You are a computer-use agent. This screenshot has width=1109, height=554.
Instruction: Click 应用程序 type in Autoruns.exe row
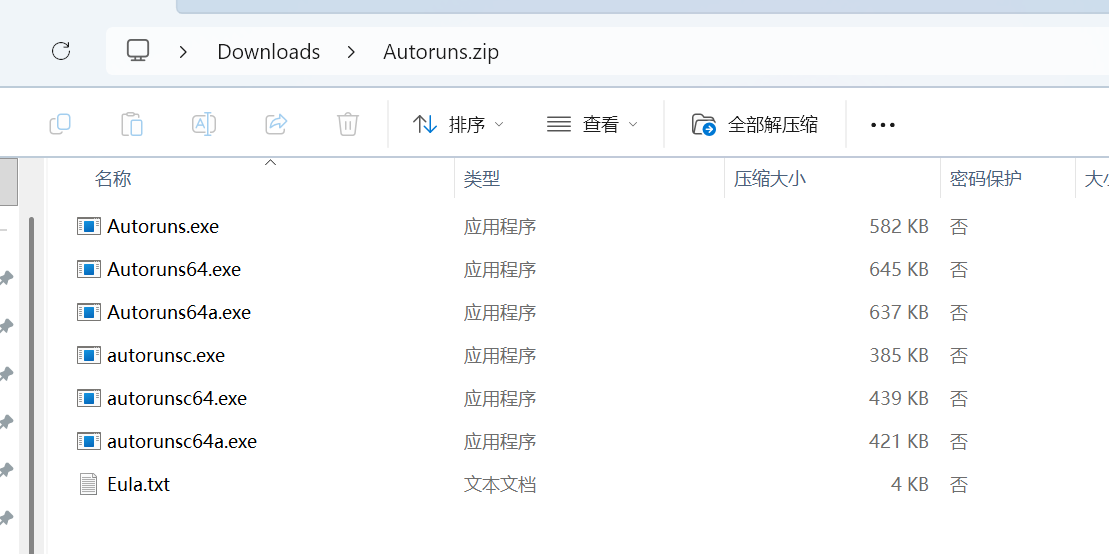(x=500, y=226)
